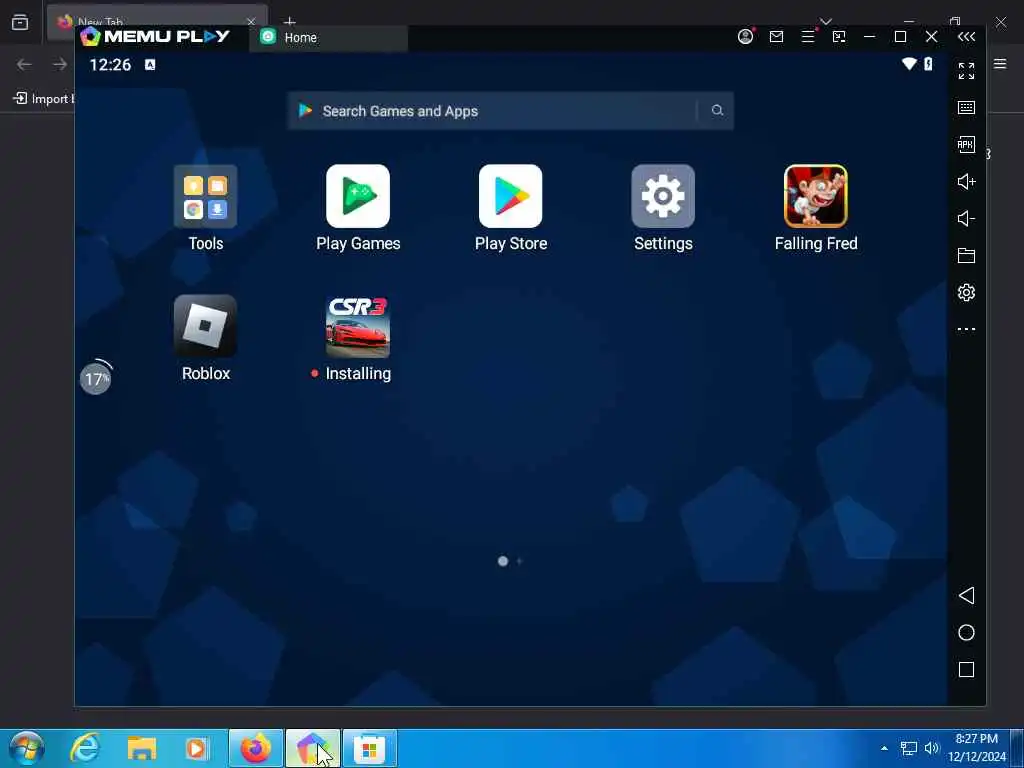Open MEmu settings gear in sidebar
The image size is (1024, 768).
point(966,292)
